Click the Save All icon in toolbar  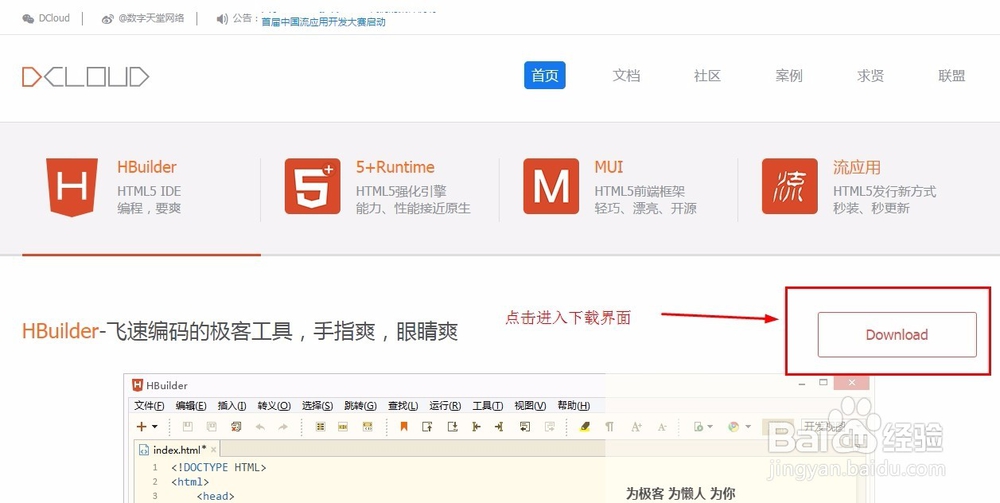(x=212, y=426)
